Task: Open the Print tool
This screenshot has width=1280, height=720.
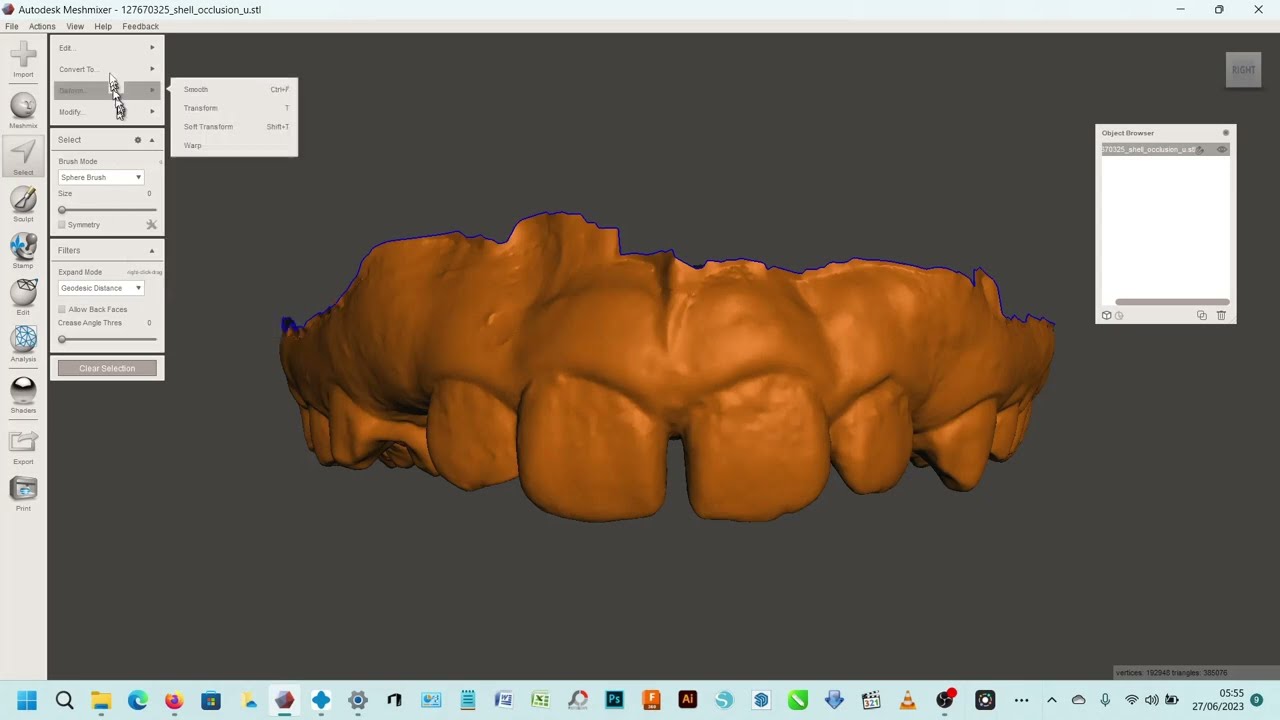Action: (23, 492)
